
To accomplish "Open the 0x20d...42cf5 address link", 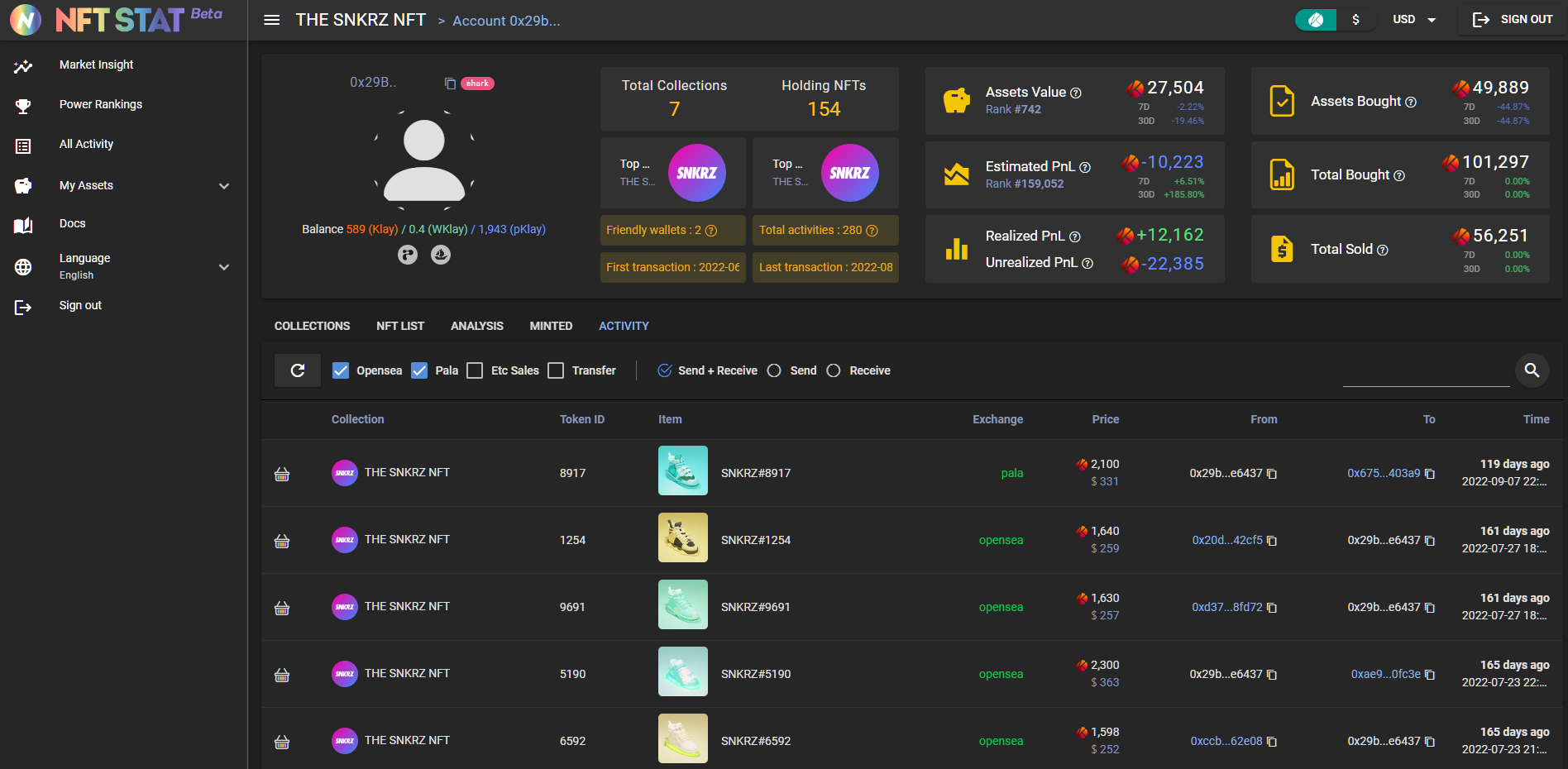I will pos(1226,540).
